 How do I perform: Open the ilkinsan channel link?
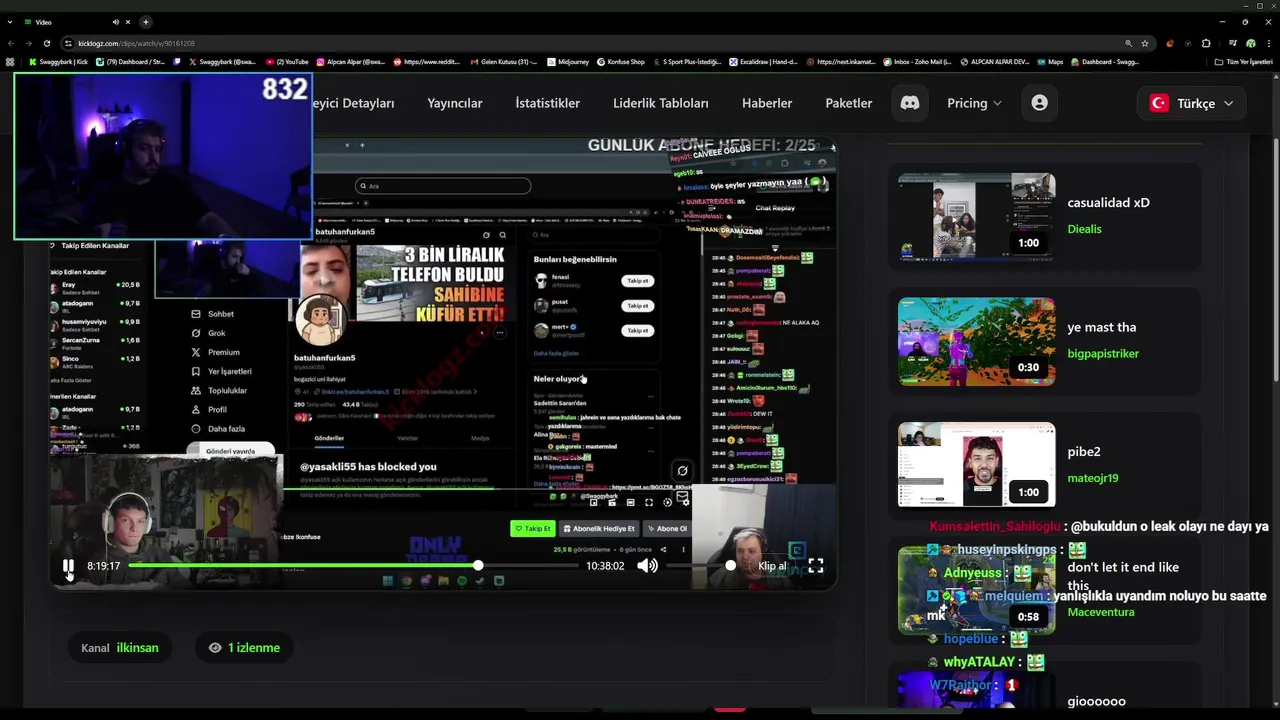pyautogui.click(x=137, y=648)
